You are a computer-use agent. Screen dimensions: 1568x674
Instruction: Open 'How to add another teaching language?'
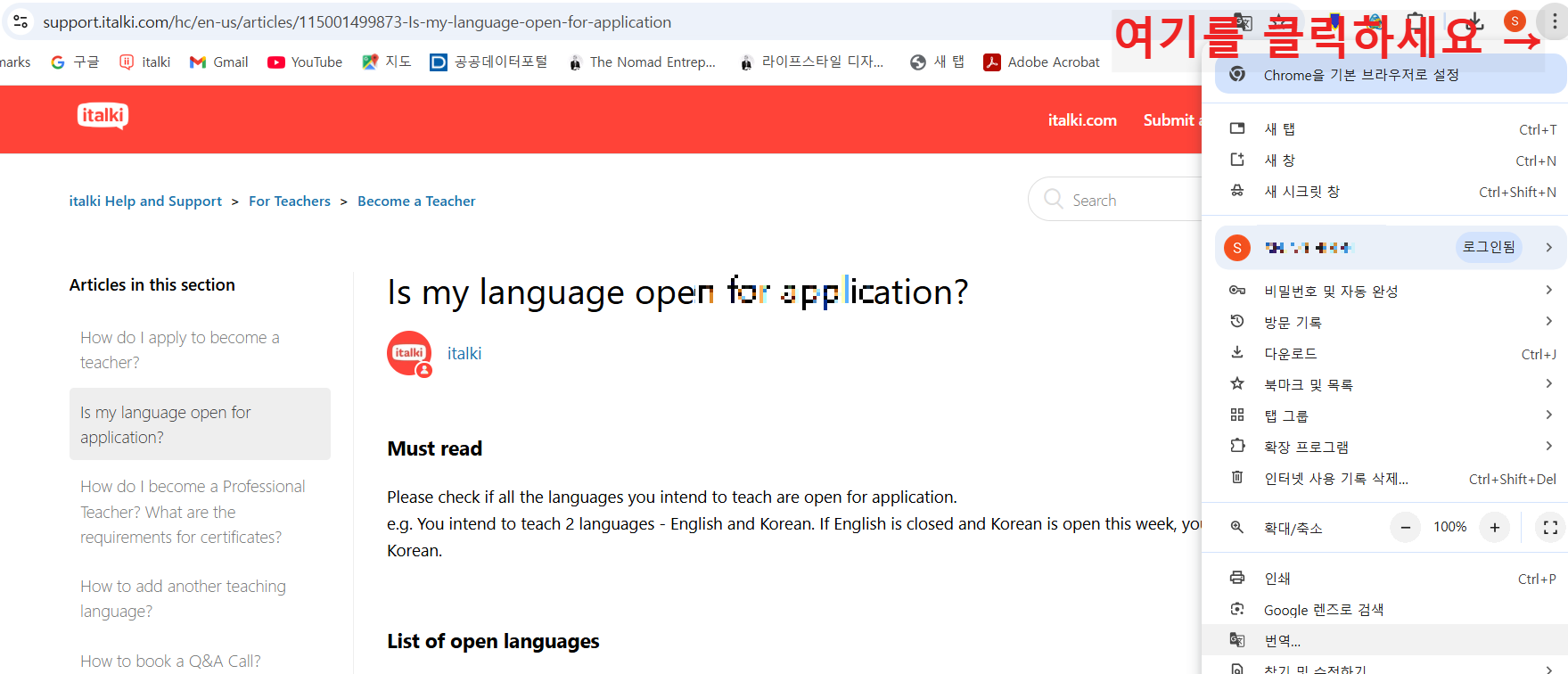point(183,598)
